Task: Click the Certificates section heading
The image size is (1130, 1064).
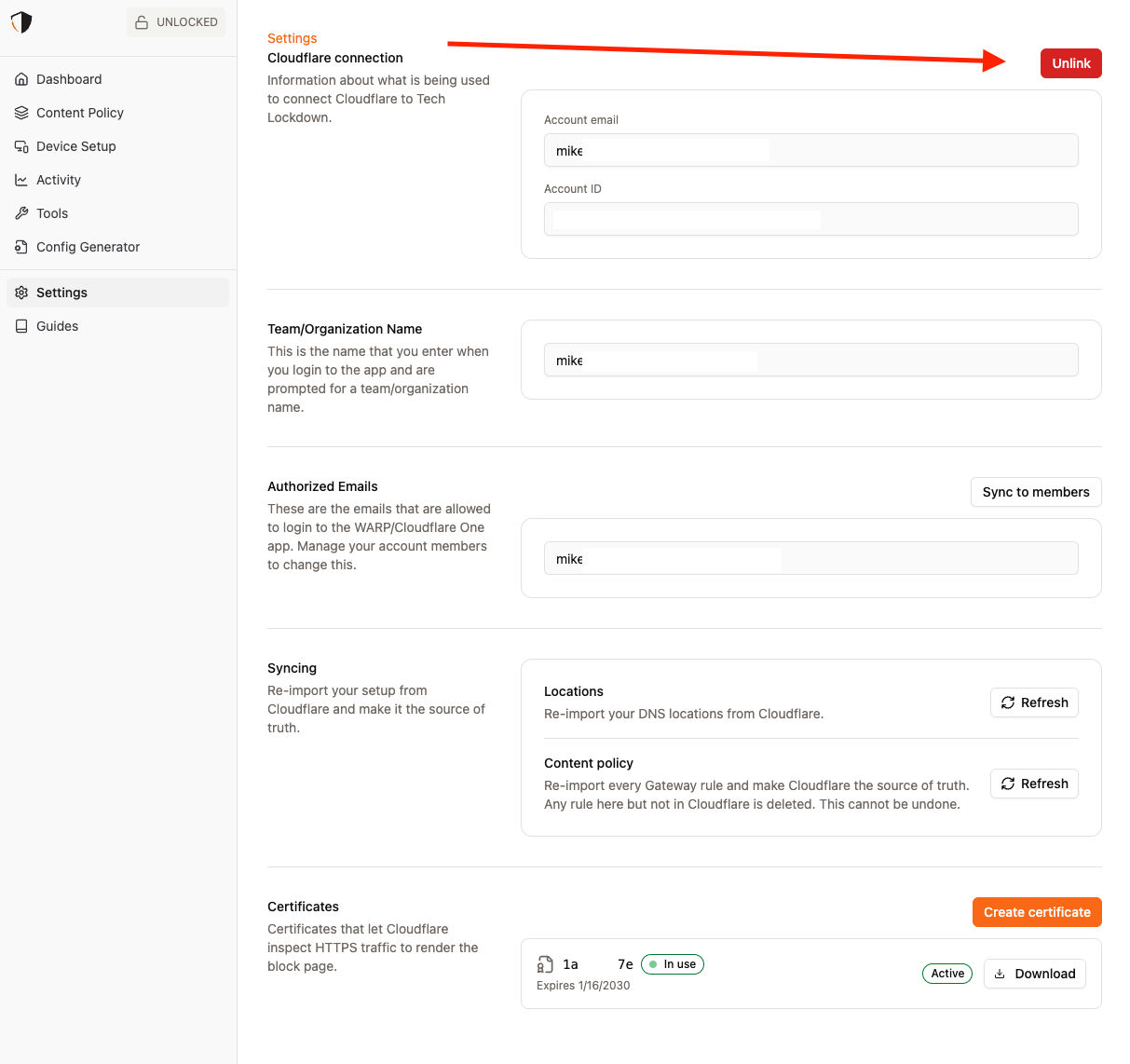Action: point(303,907)
